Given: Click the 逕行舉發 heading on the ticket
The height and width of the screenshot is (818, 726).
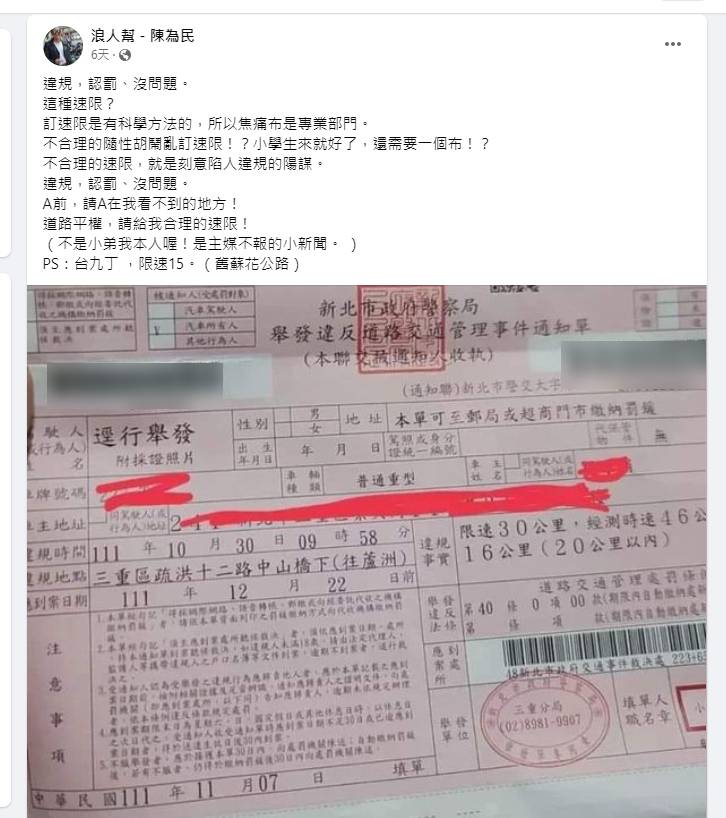Looking at the screenshot, I should [x=144, y=435].
